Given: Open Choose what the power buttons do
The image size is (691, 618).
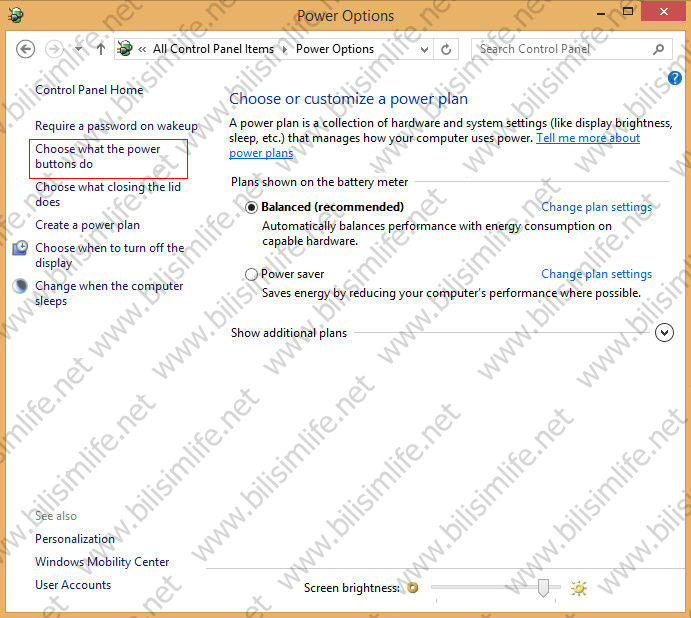Looking at the screenshot, I should pyautogui.click(x=98, y=156).
